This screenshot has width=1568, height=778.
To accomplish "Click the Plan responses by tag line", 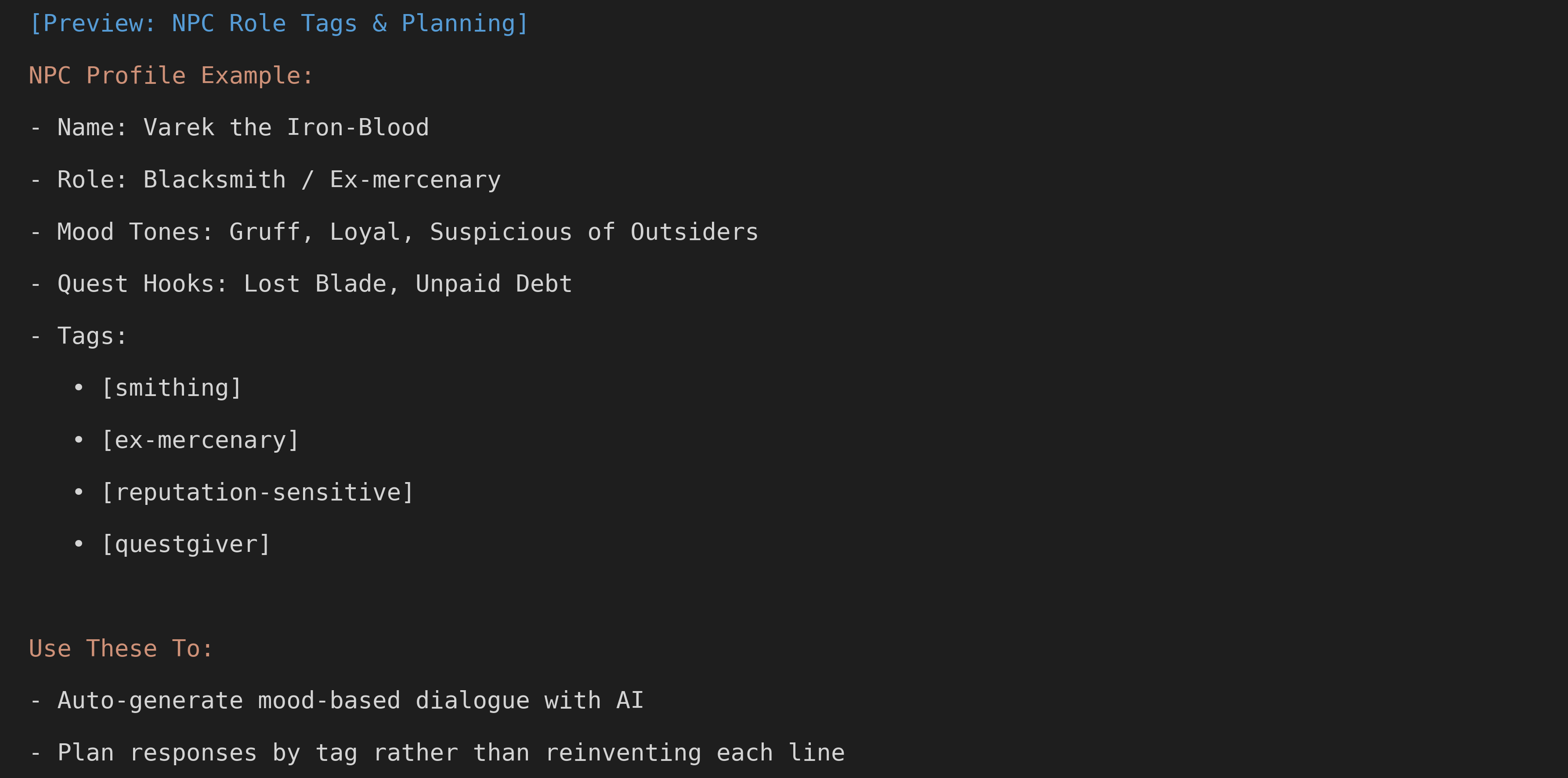I will pos(437,753).
